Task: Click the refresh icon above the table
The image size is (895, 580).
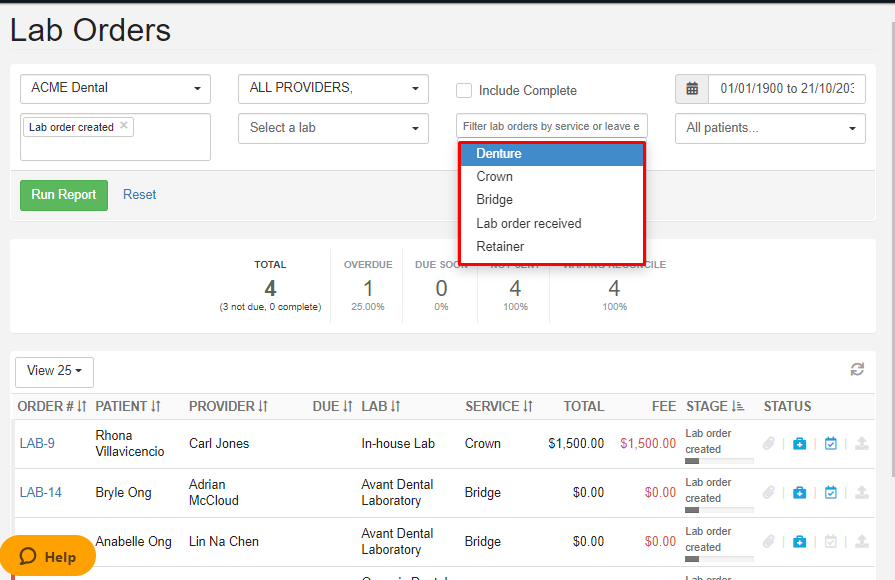Action: coord(857,370)
